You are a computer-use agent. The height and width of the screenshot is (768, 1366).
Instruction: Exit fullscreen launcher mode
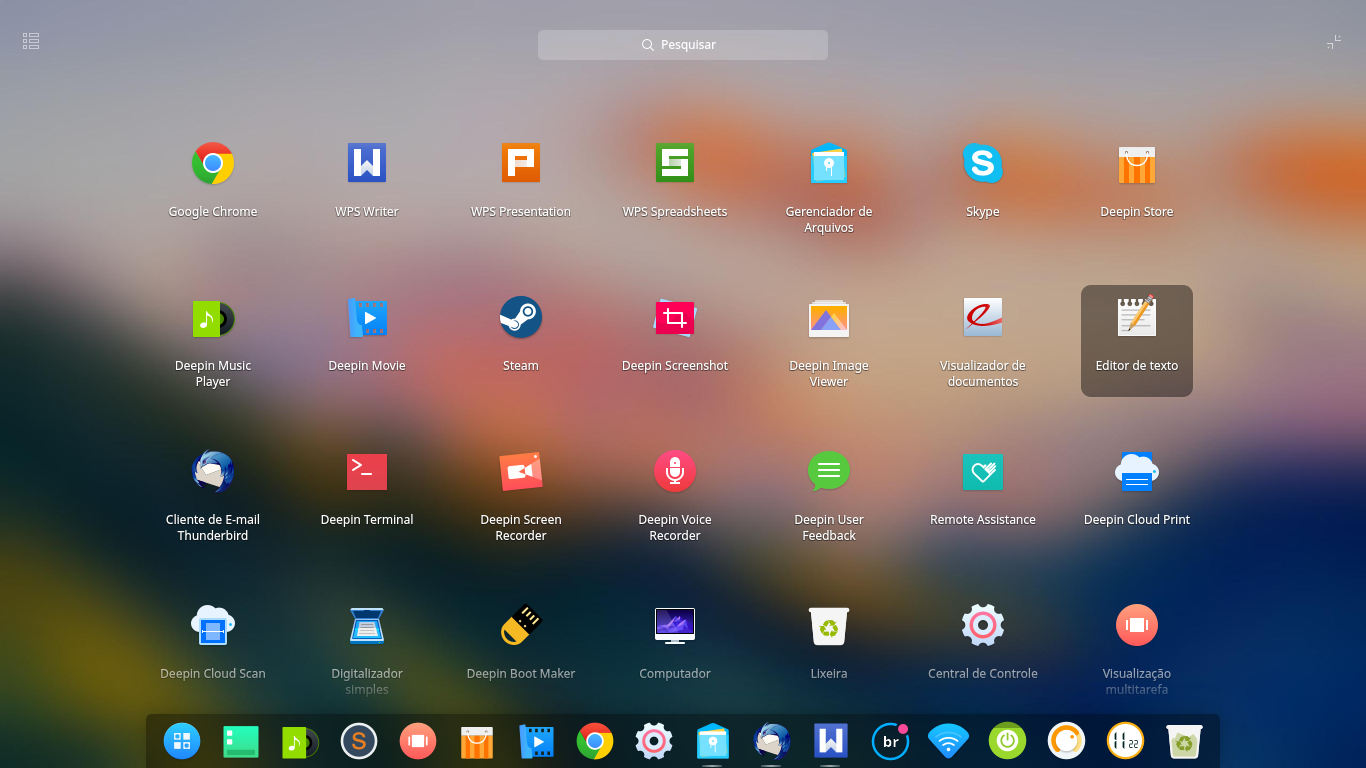1334,42
